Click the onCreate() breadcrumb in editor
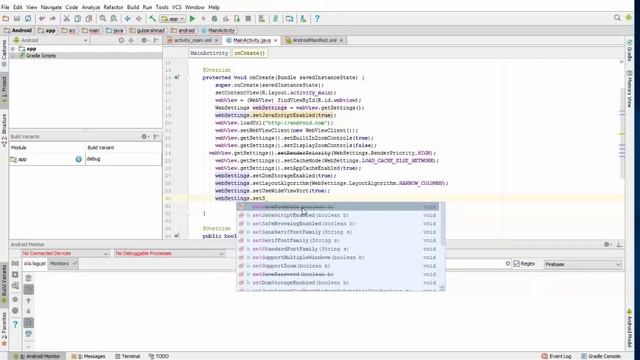This screenshot has width=640, height=360. (x=249, y=53)
